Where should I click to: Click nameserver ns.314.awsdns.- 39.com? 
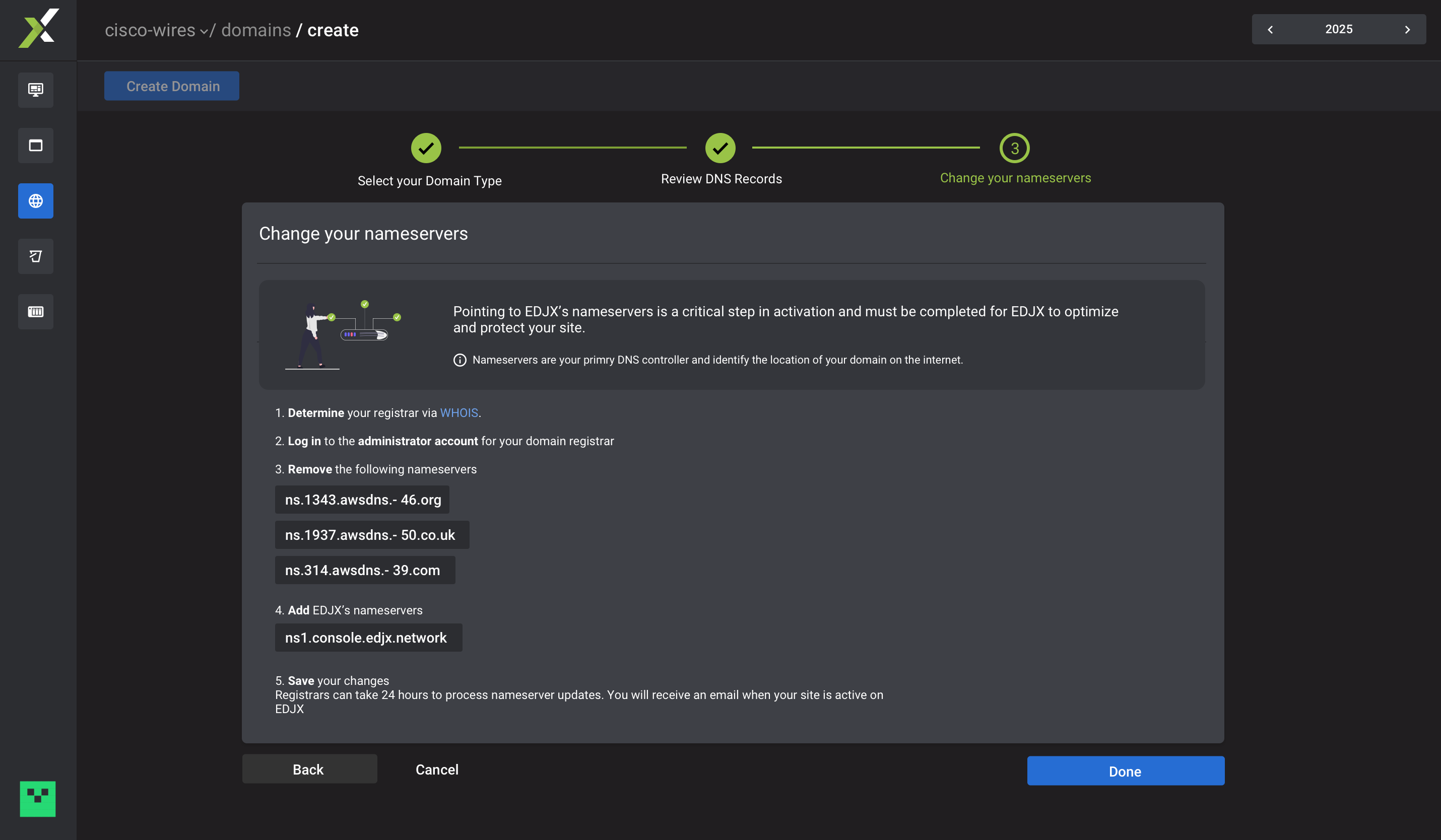point(365,570)
